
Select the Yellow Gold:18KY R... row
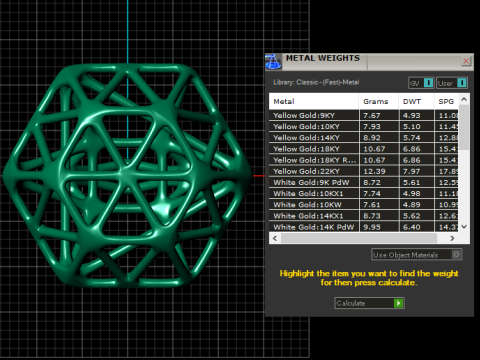[364, 160]
